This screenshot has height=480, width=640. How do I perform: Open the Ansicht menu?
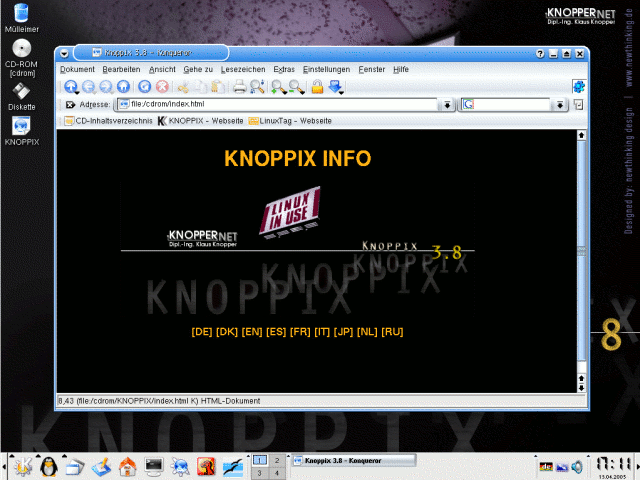(162, 69)
